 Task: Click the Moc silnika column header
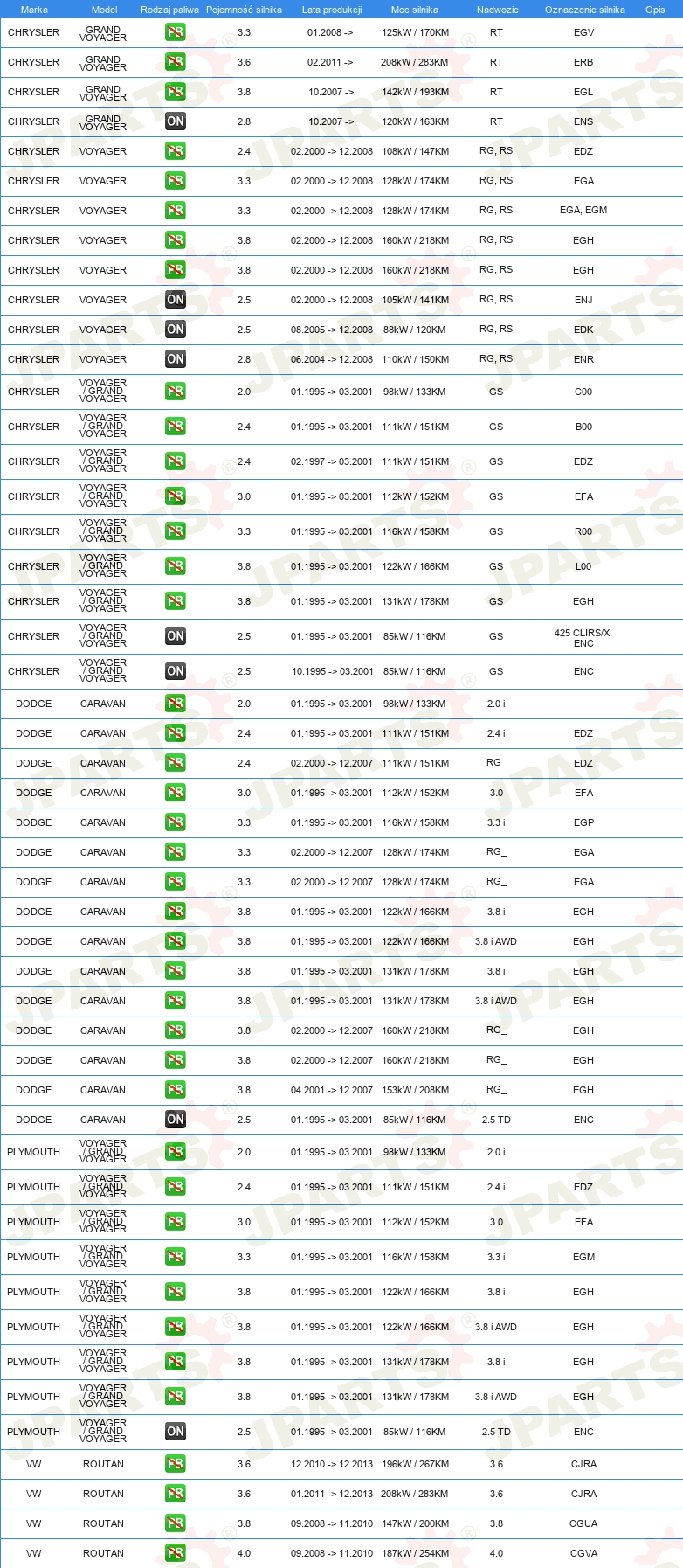(x=415, y=10)
